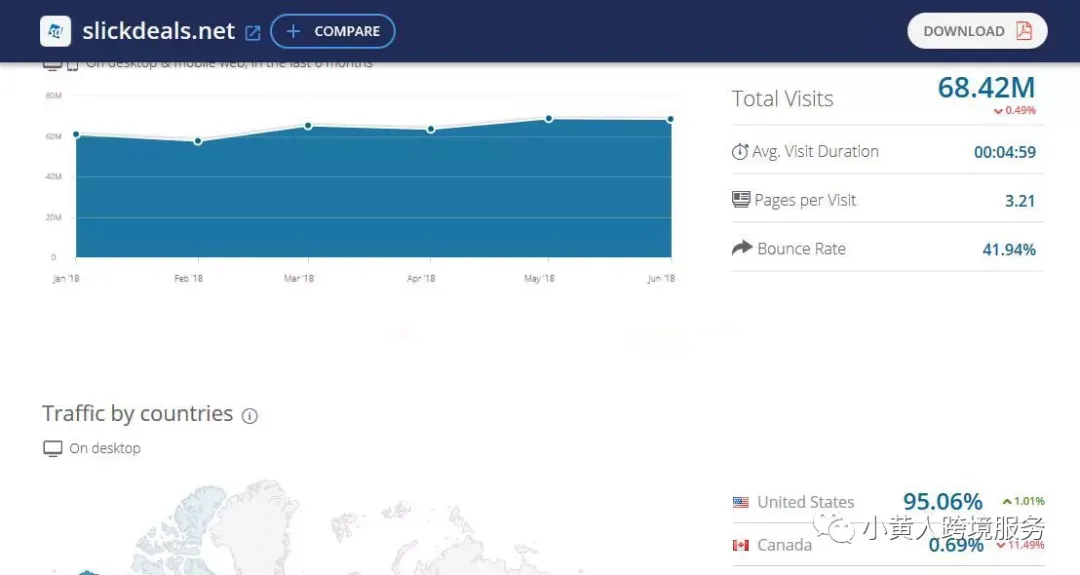This screenshot has height=575, width=1080.
Task: Click the slickdeals site logo icon
Action: point(55,31)
